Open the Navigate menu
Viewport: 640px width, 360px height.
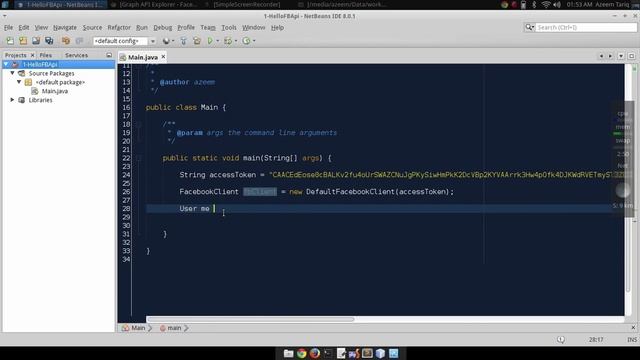tap(65, 27)
